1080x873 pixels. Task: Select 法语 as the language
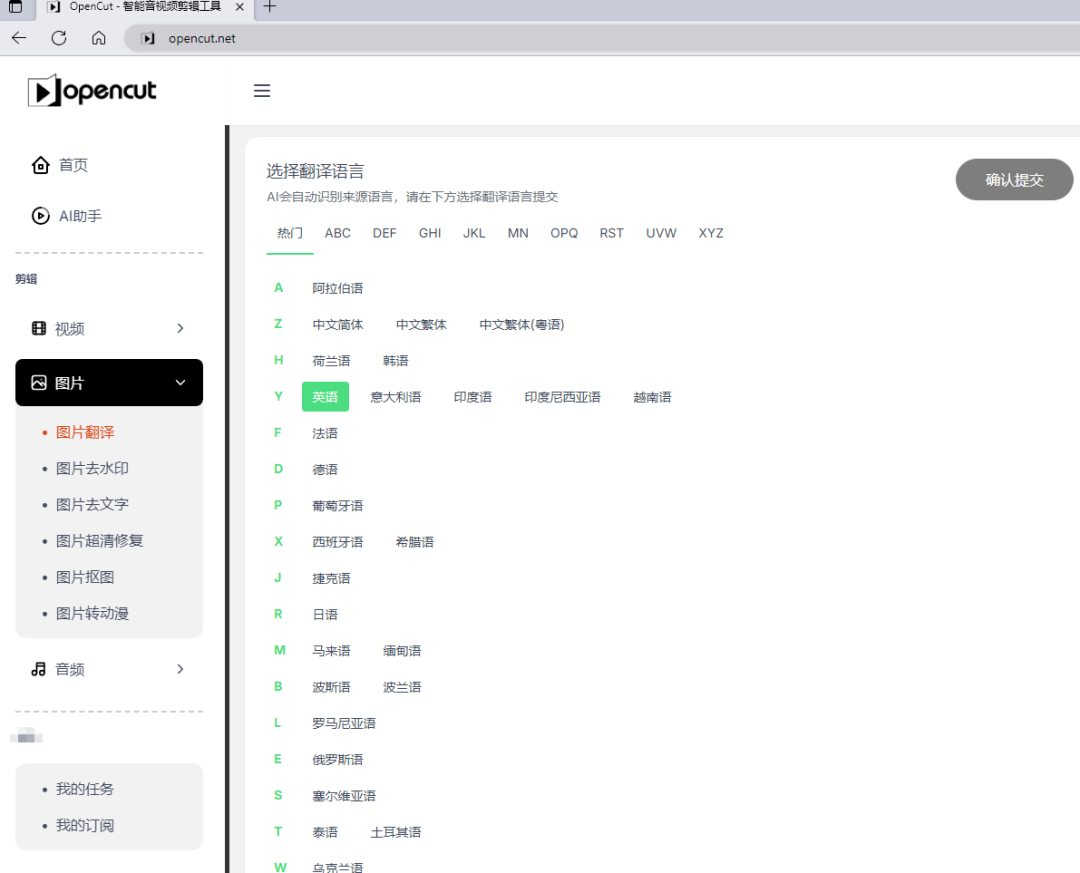[325, 433]
